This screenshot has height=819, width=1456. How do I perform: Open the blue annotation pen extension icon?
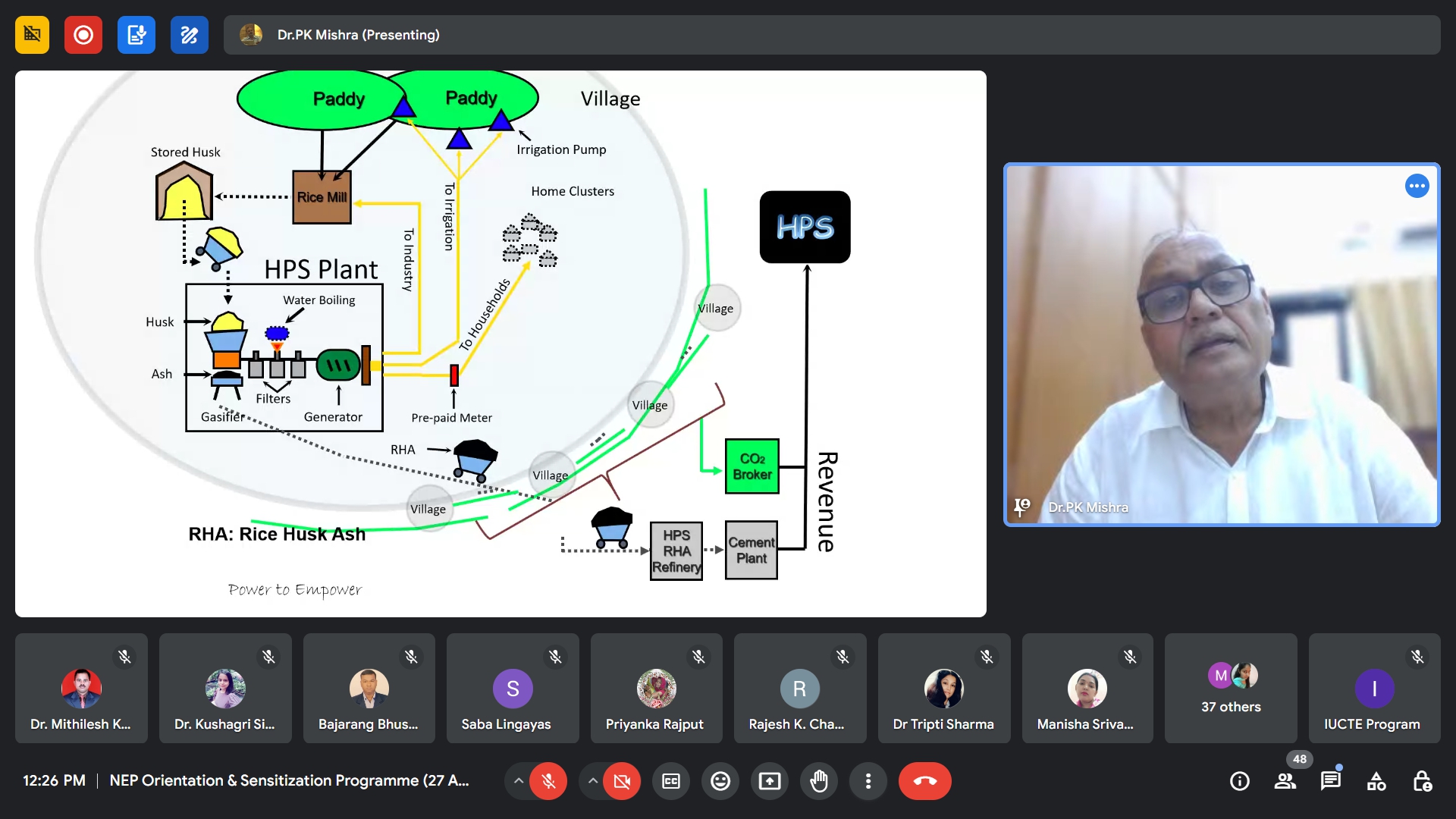[x=189, y=35]
